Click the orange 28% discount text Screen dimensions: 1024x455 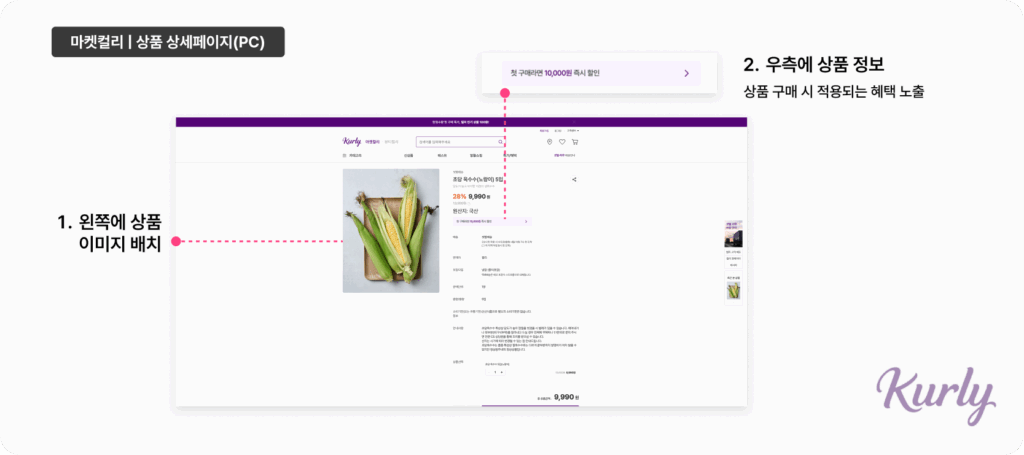pyautogui.click(x=459, y=196)
